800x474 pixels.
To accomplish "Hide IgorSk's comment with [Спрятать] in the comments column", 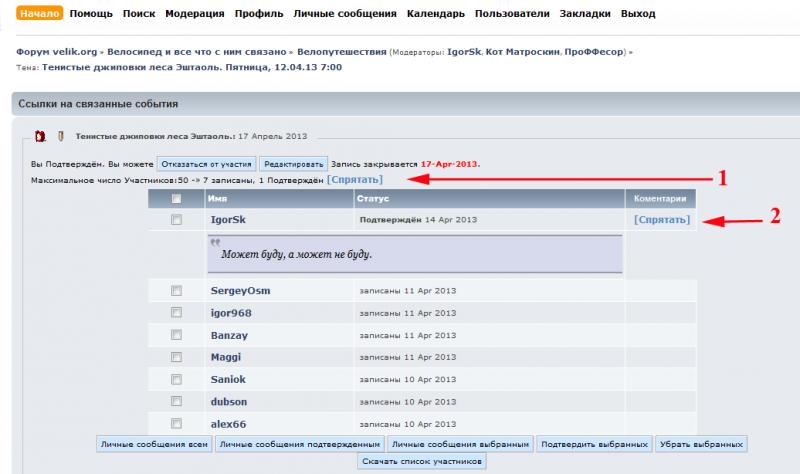I will coord(661,219).
